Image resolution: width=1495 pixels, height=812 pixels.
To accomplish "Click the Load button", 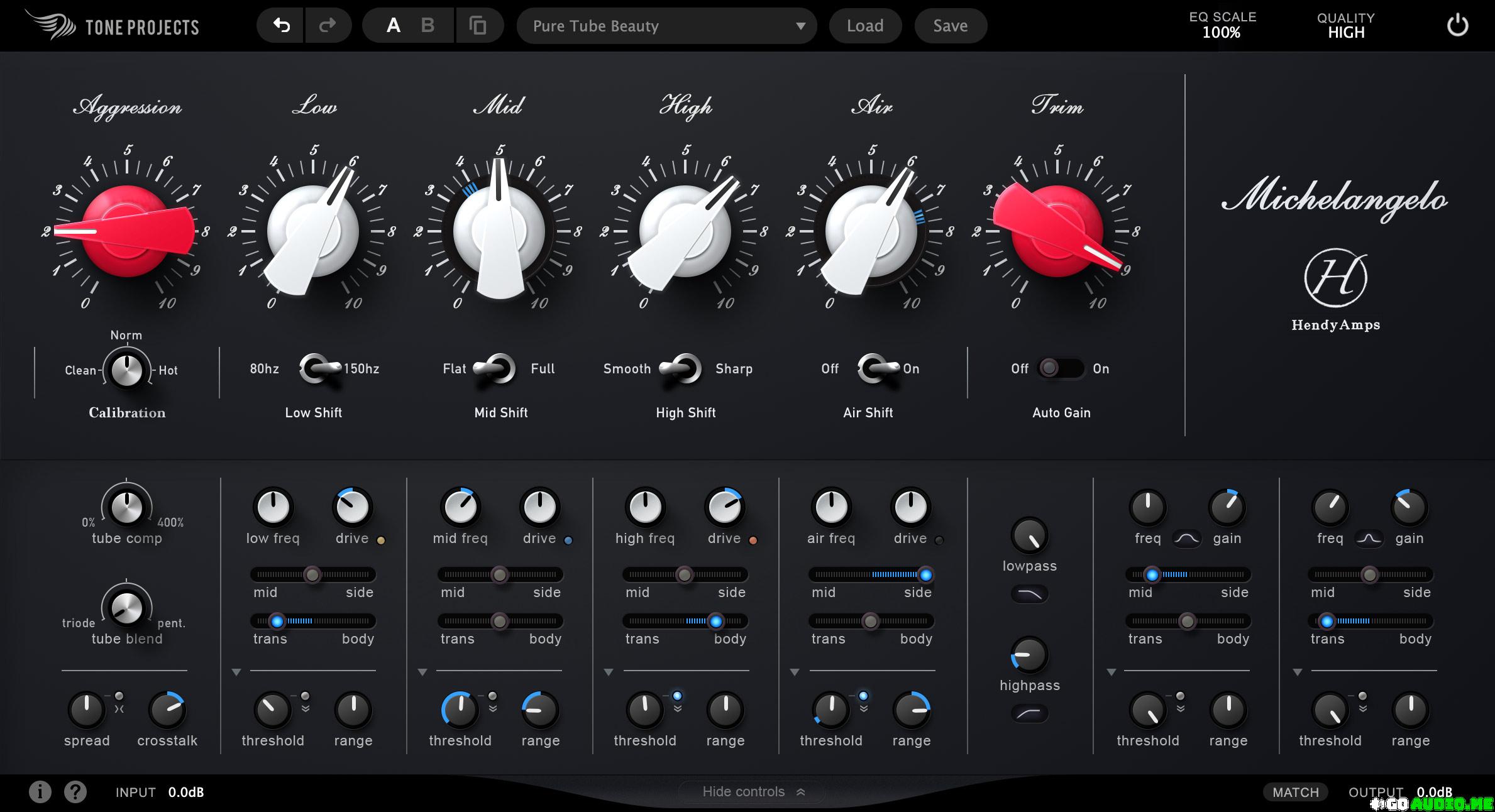I will tap(864, 26).
